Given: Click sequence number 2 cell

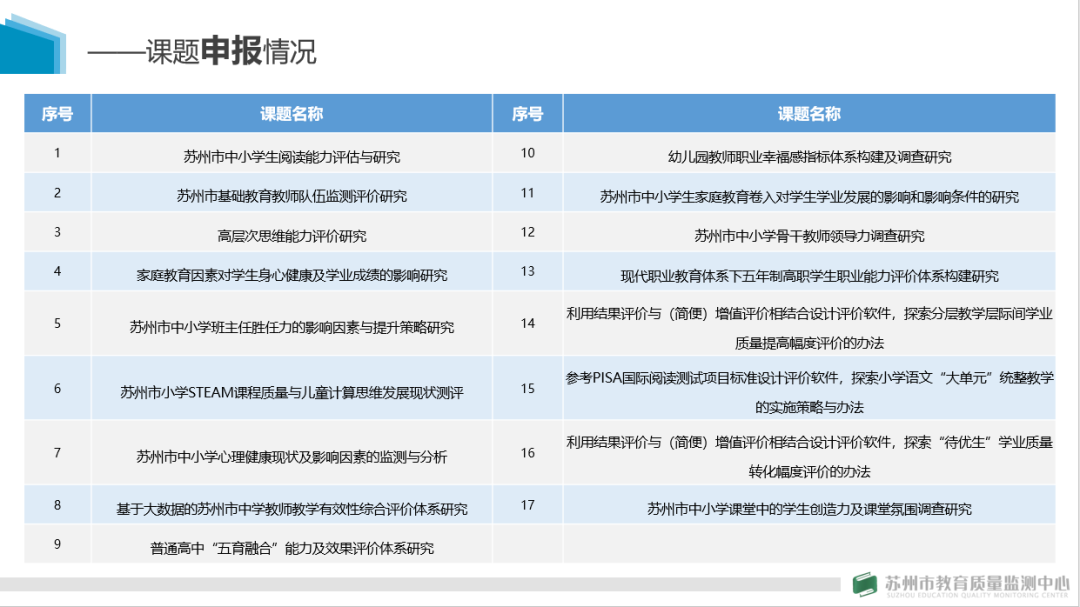Looking at the screenshot, I should coord(57,193).
